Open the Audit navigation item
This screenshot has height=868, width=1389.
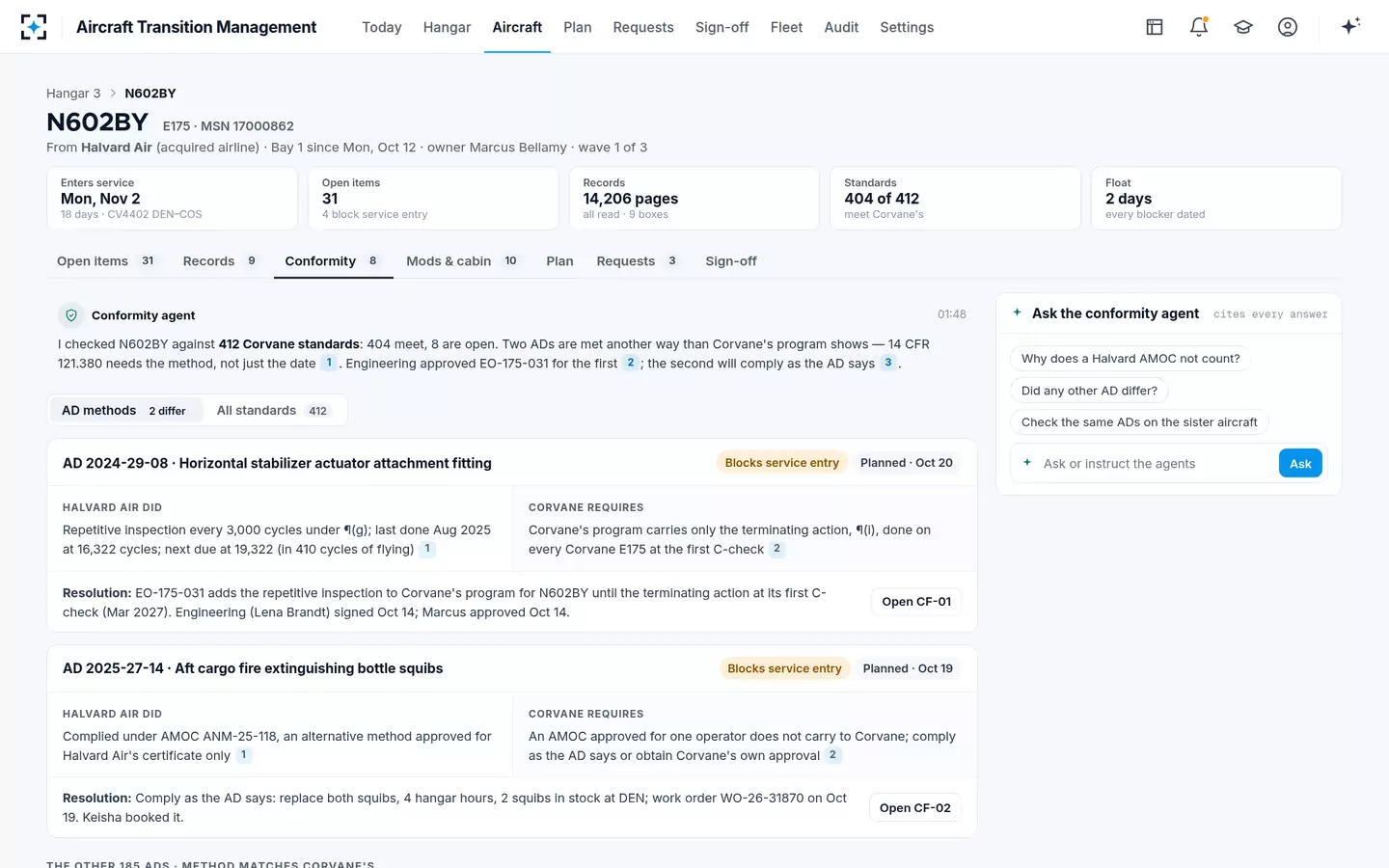[x=841, y=27]
